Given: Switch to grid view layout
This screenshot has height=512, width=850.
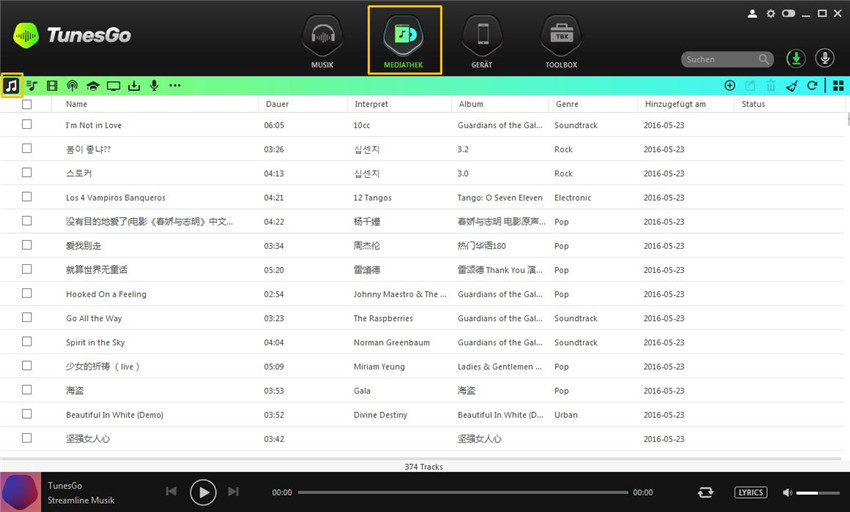Looking at the screenshot, I should tap(837, 86).
